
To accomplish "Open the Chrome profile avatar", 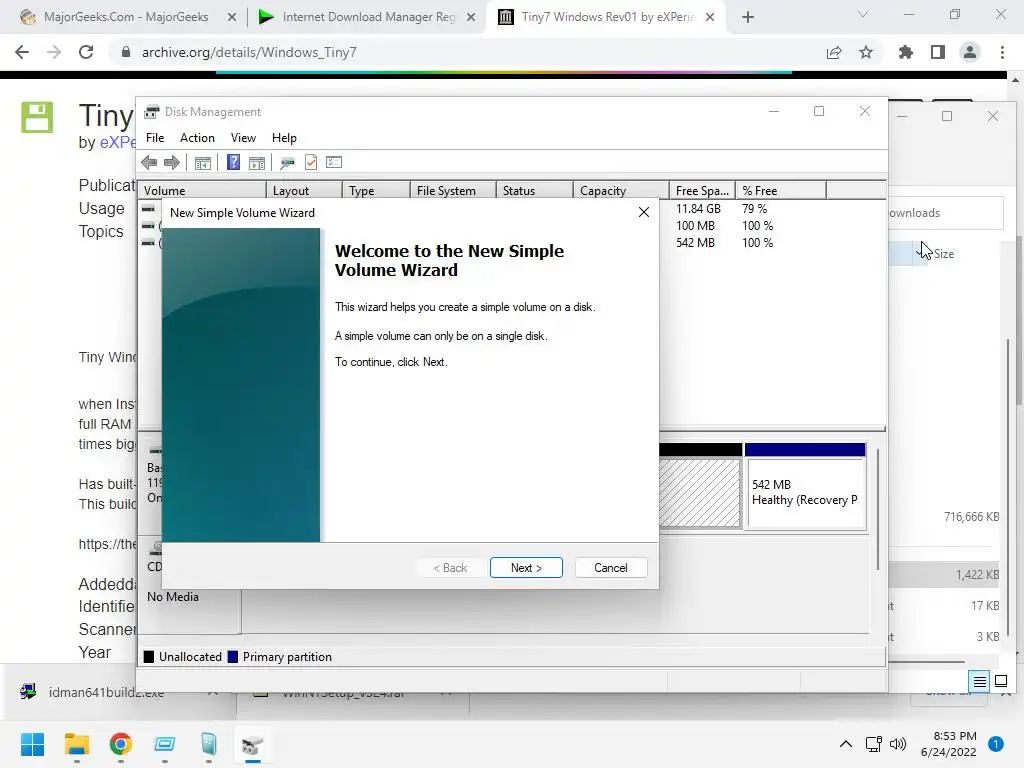I will (970, 52).
